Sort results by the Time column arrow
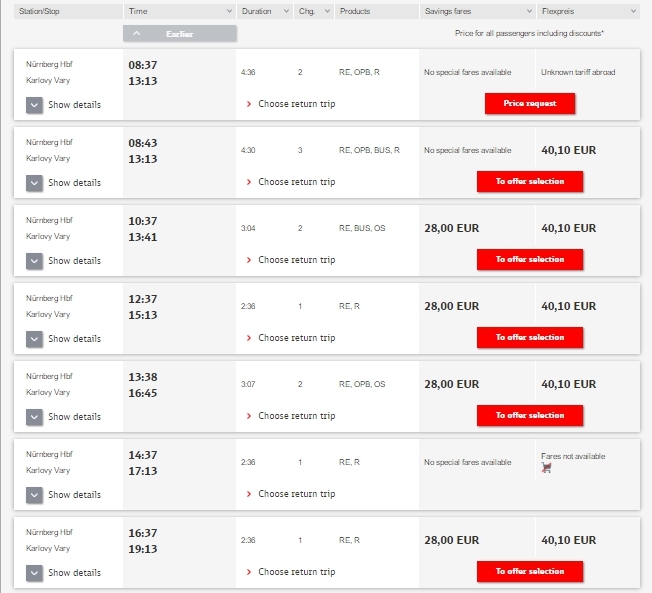 coord(231,12)
